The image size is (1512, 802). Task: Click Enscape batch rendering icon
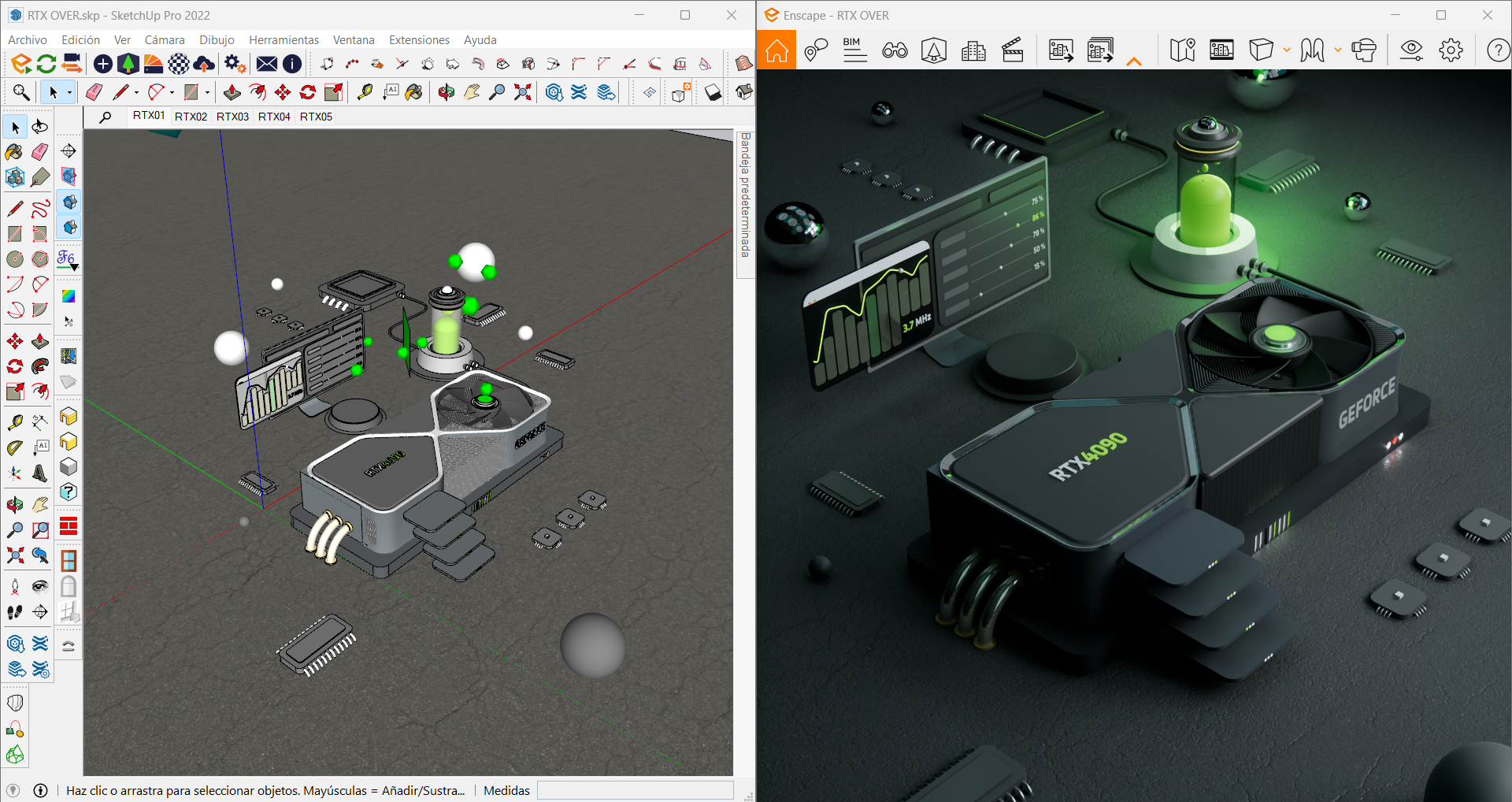coord(1100,50)
